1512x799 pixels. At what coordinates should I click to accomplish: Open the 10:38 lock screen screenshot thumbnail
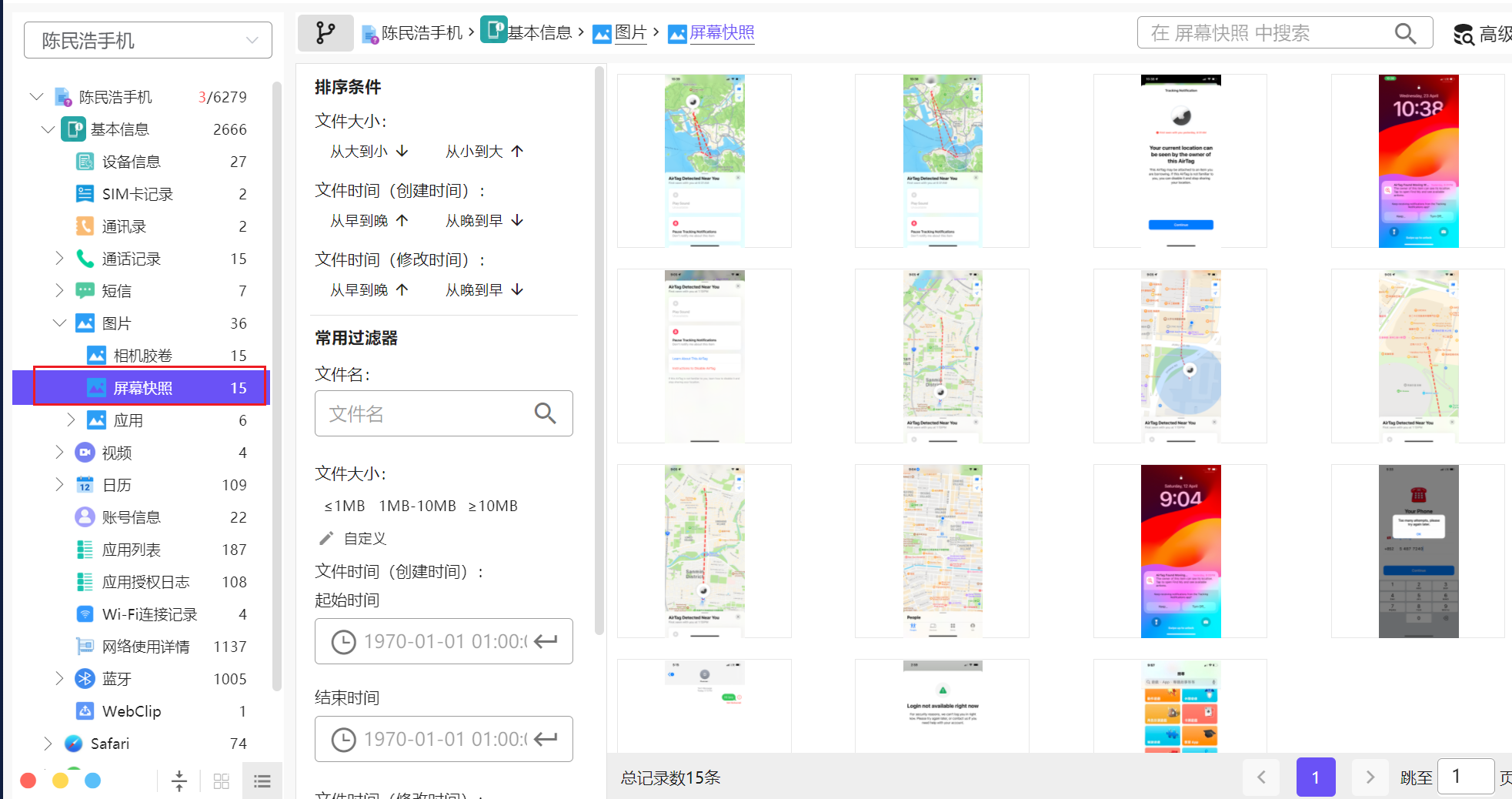click(1417, 161)
